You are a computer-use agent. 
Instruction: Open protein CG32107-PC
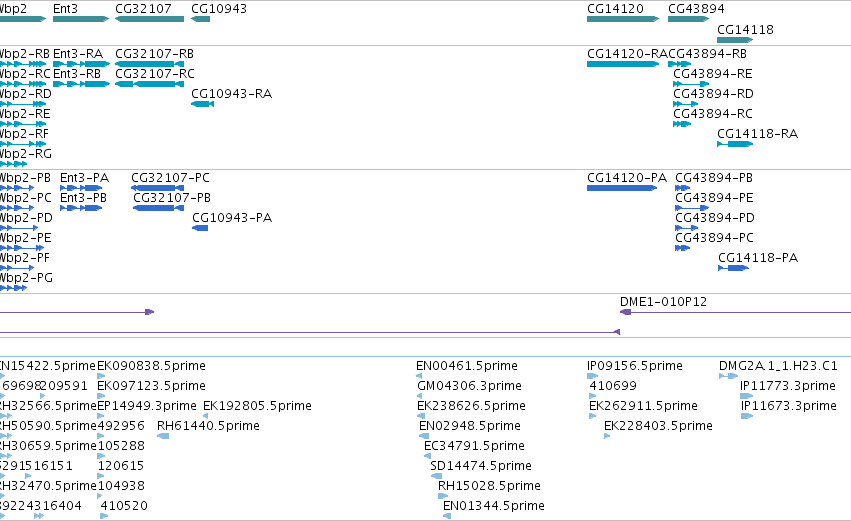tap(157, 188)
